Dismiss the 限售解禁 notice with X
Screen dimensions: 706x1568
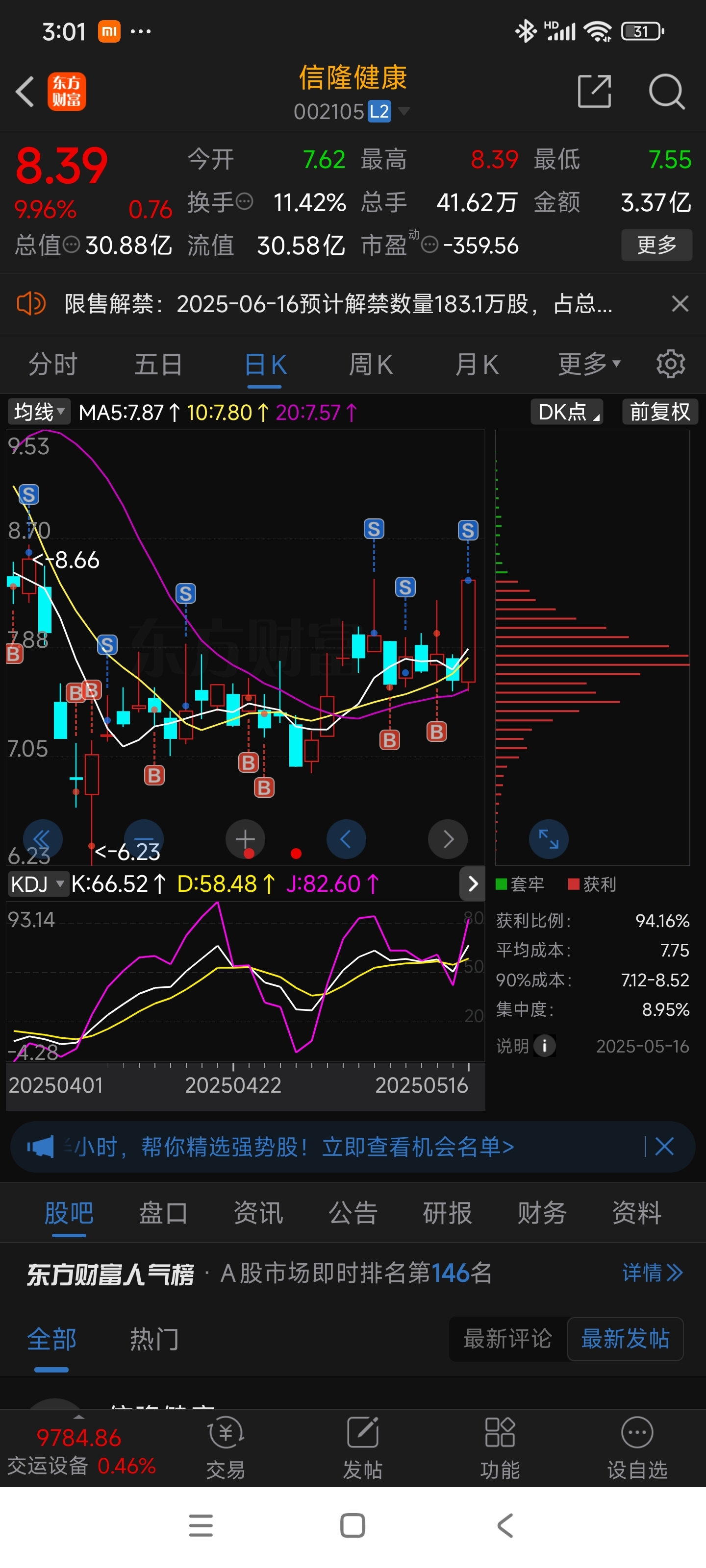coord(680,303)
